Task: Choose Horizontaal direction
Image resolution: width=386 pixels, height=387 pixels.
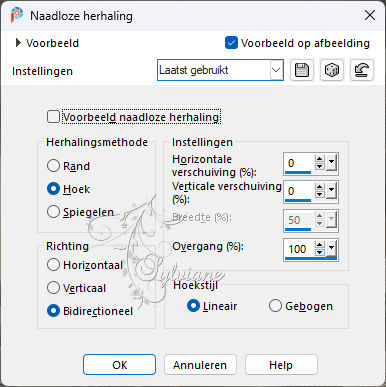Action: [53, 265]
